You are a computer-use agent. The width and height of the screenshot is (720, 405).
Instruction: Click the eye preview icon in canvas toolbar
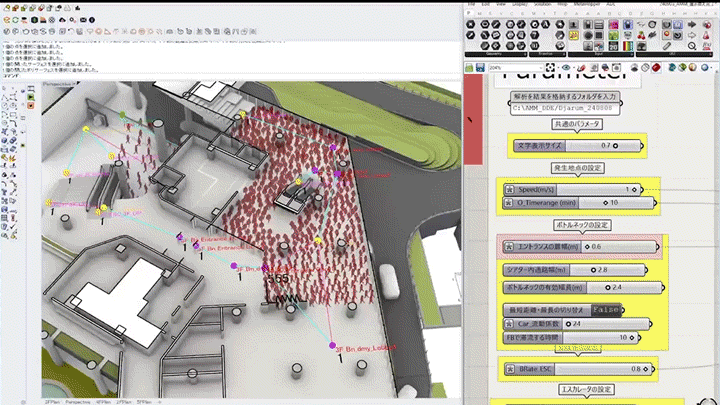point(566,67)
